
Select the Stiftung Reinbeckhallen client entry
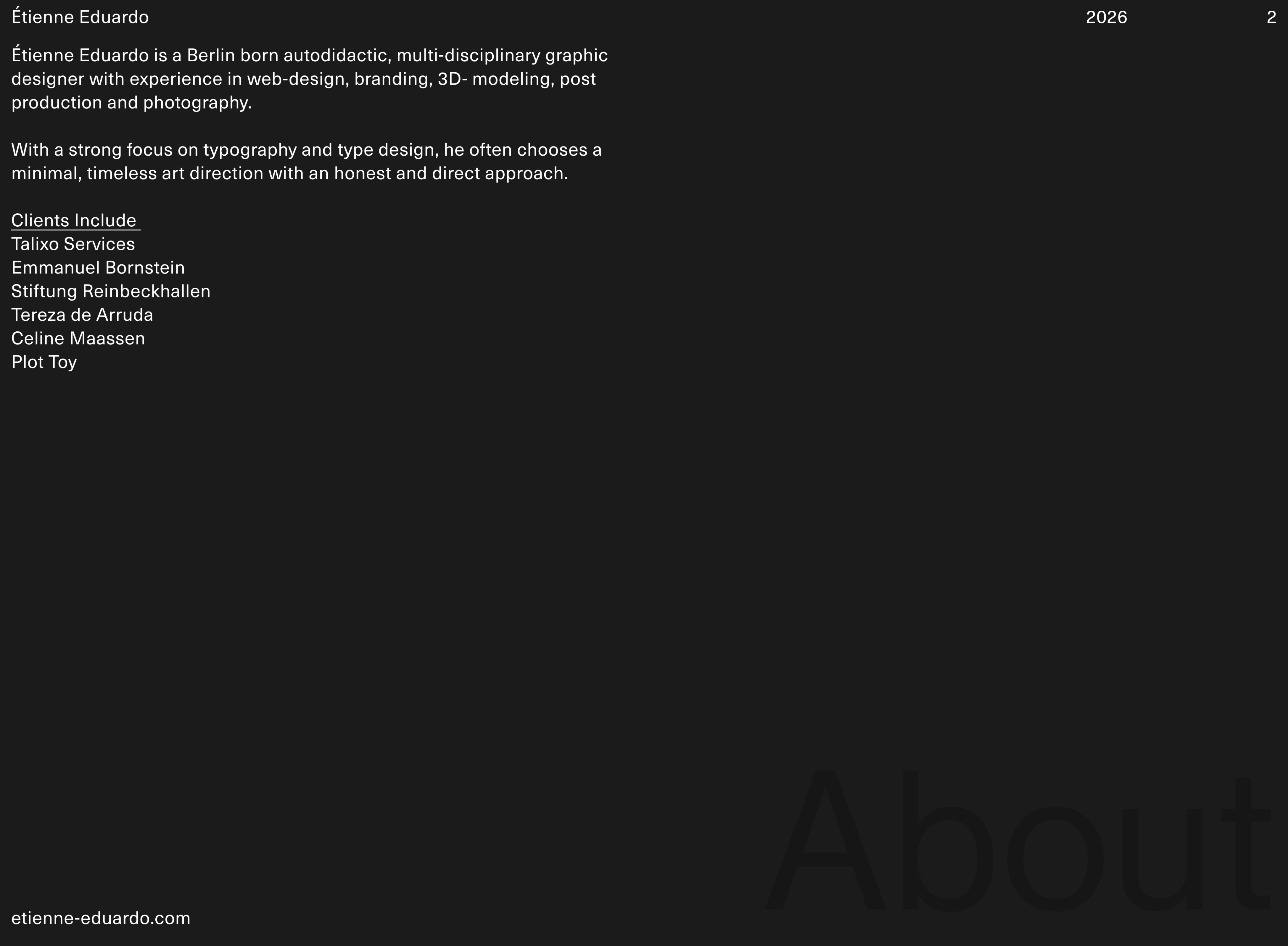111,291
